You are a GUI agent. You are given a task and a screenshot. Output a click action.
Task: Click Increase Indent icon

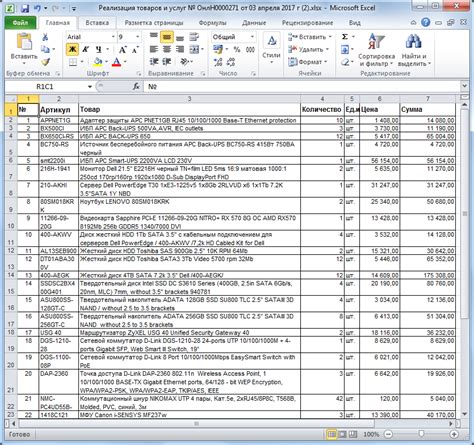(166, 62)
